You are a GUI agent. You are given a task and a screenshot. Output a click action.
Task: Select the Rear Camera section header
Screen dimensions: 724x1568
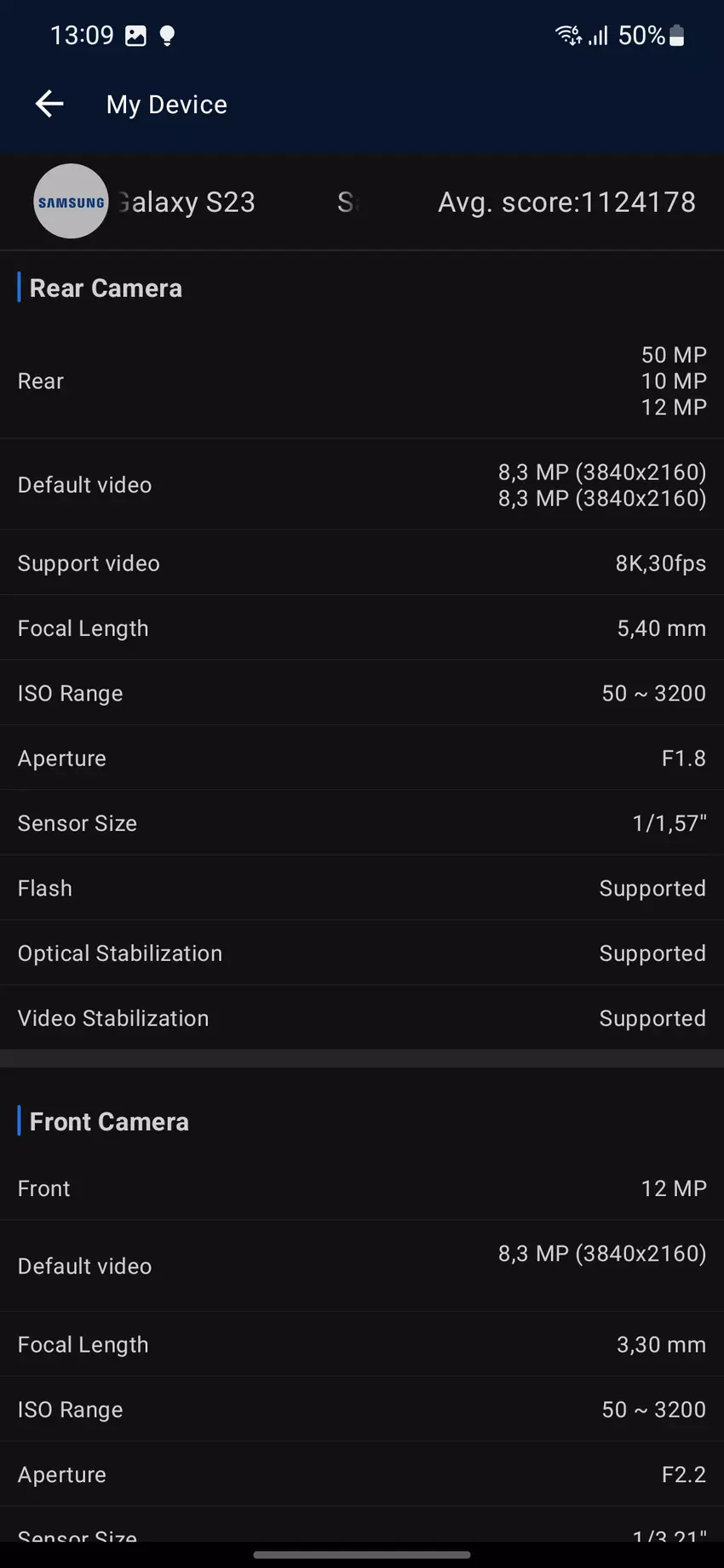[x=106, y=289]
